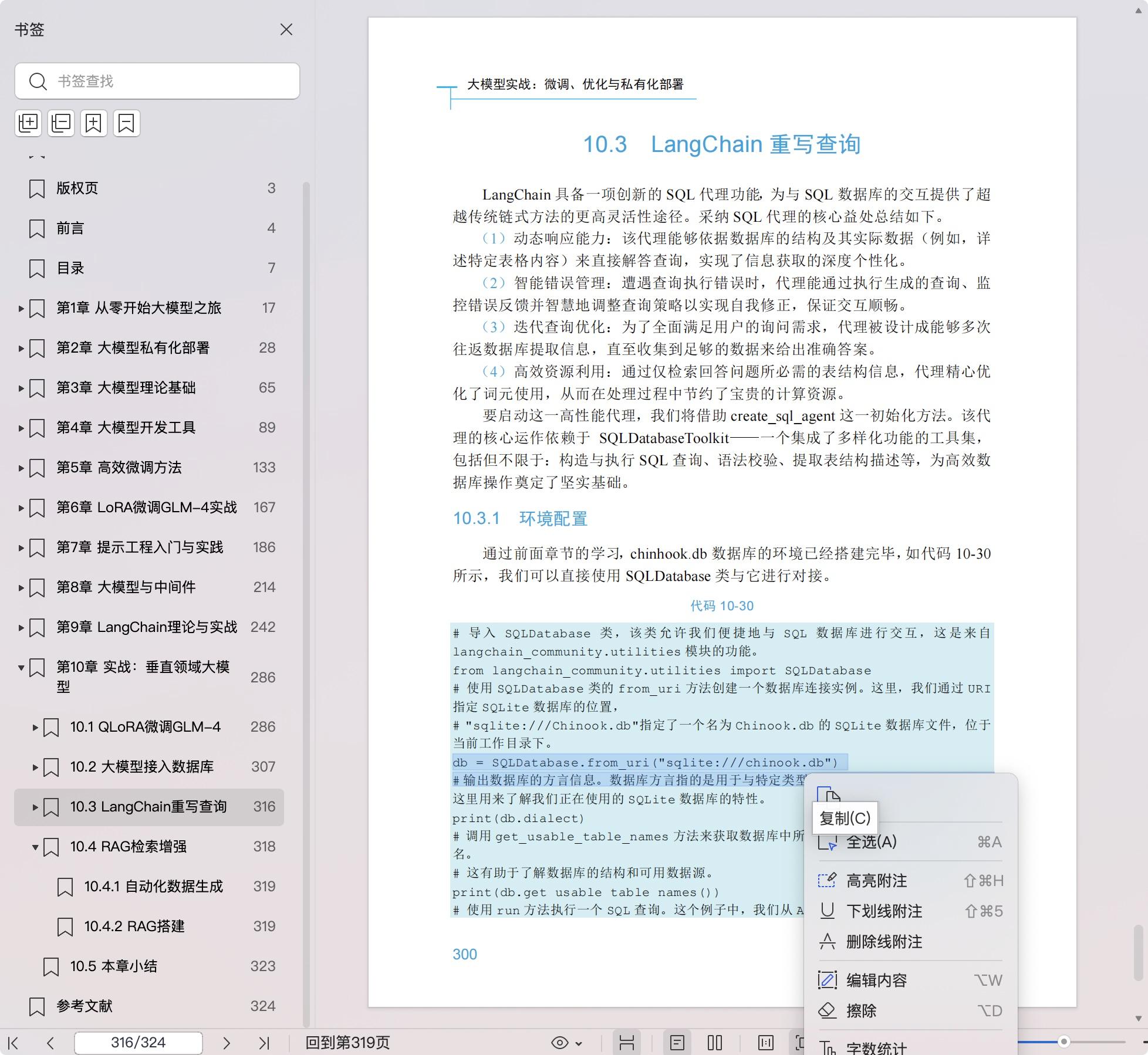Go to last page button
1148x1055 pixels.
264,1043
